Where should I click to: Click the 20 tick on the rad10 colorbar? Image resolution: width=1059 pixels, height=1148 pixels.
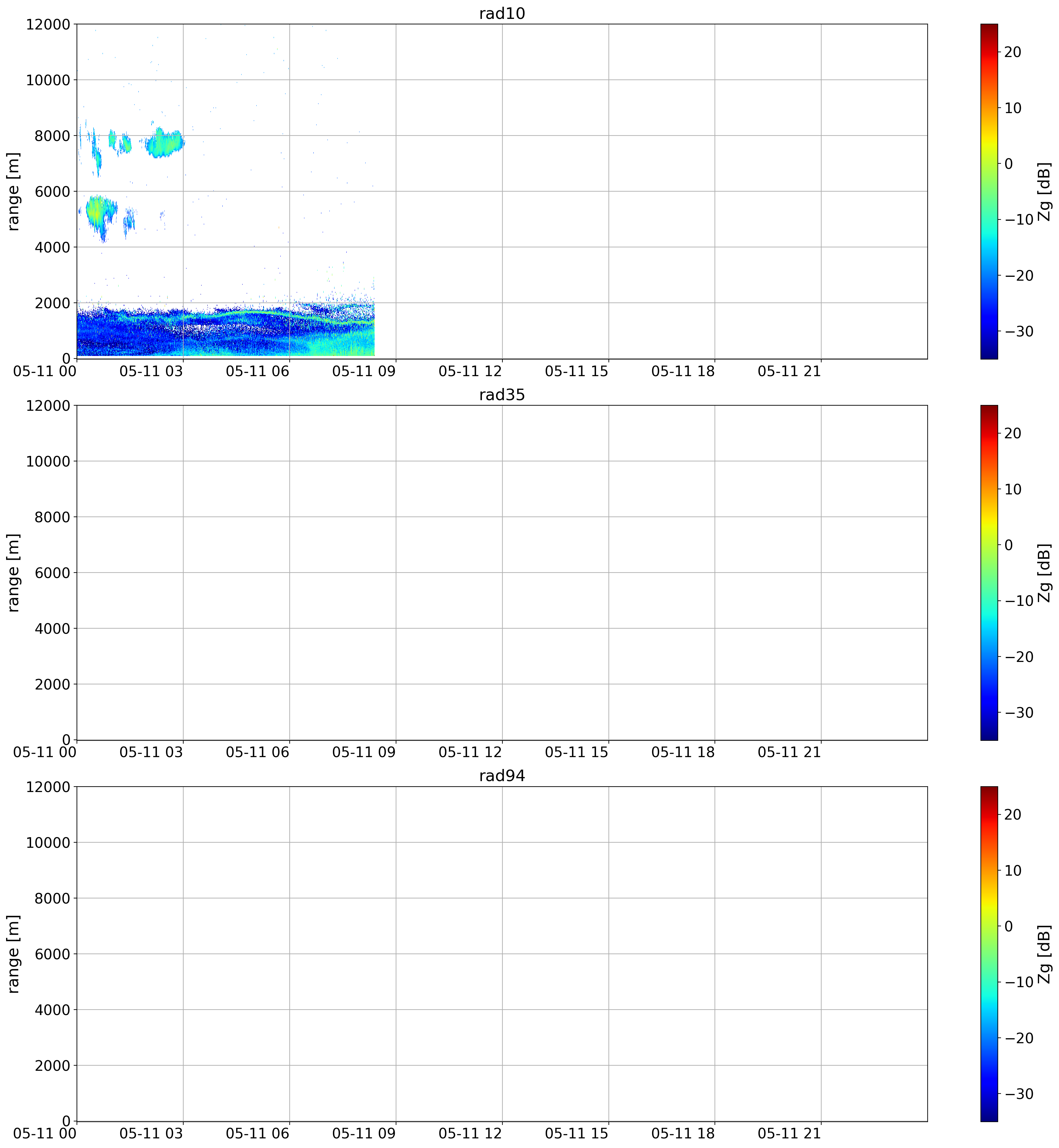(1013, 52)
